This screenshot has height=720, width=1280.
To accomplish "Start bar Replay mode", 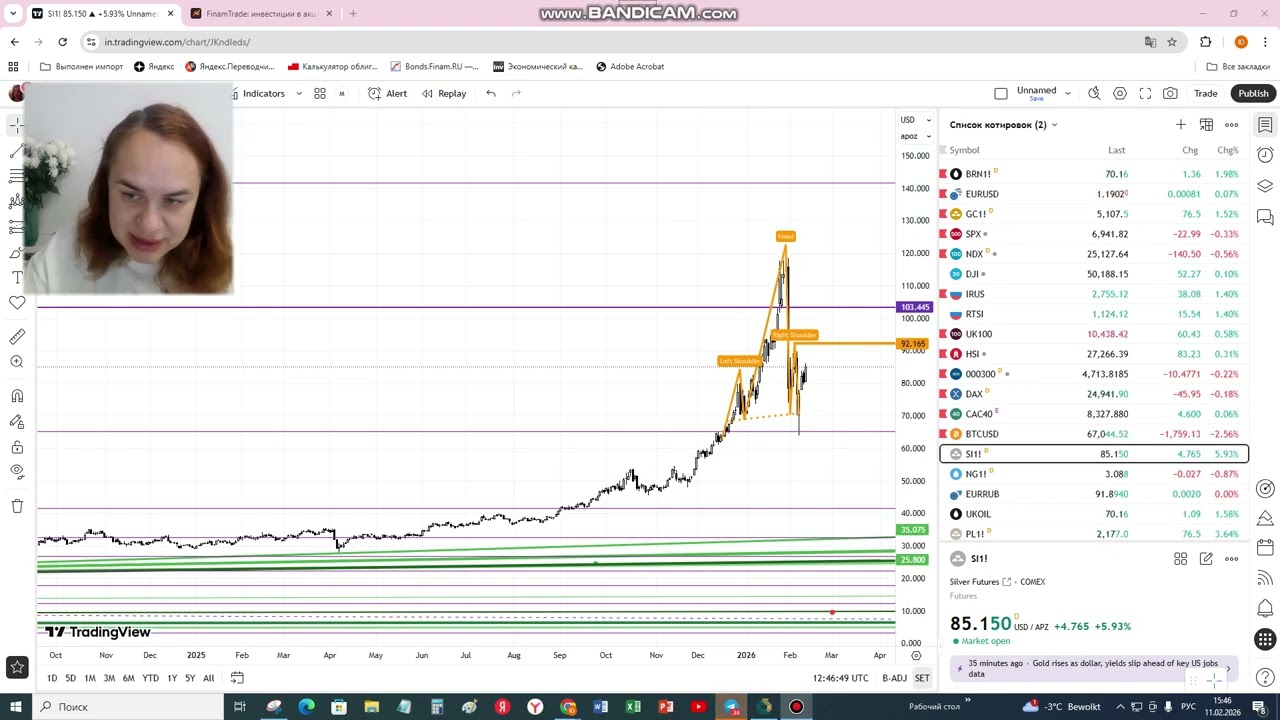I will tap(444, 93).
